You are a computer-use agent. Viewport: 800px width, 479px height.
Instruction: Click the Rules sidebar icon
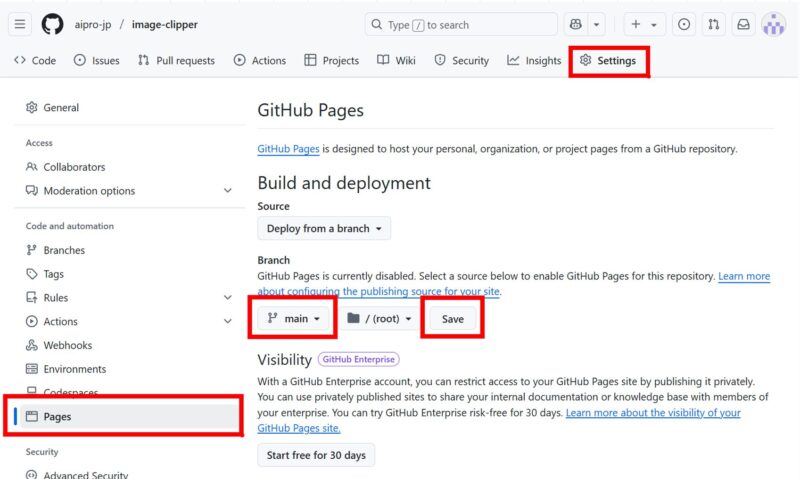pos(32,297)
